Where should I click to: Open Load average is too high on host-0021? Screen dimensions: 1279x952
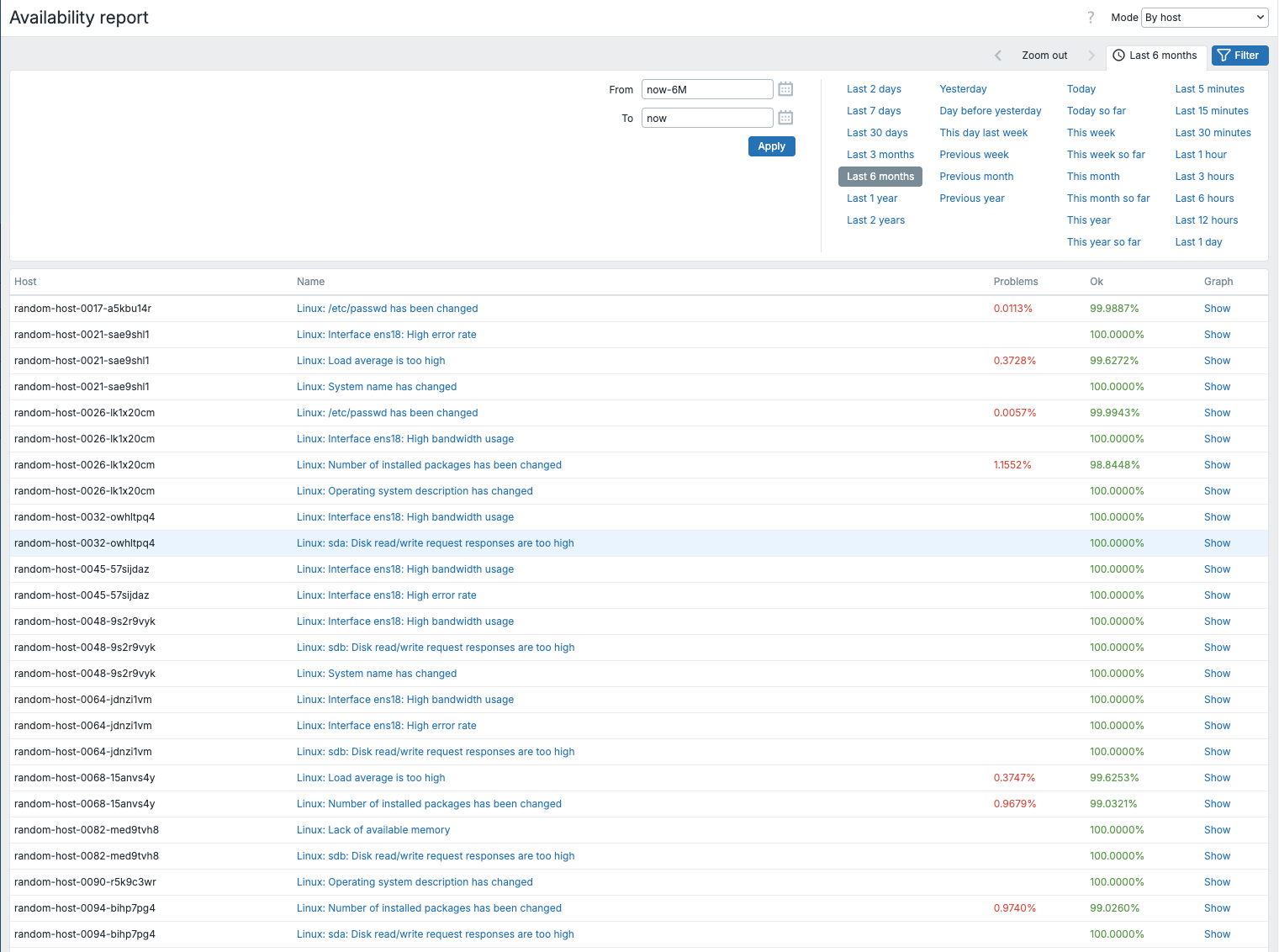coord(371,361)
